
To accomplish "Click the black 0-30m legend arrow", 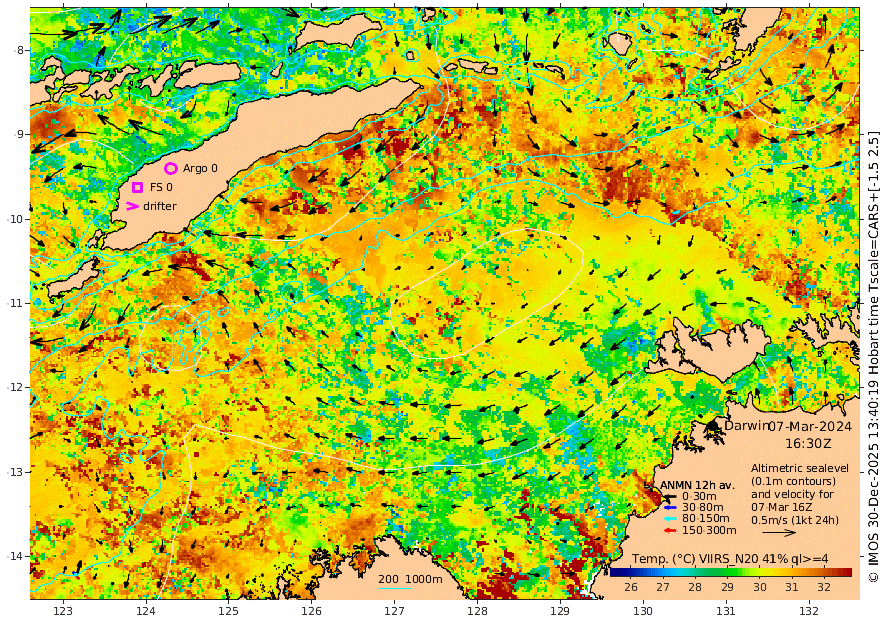I will pos(671,496).
